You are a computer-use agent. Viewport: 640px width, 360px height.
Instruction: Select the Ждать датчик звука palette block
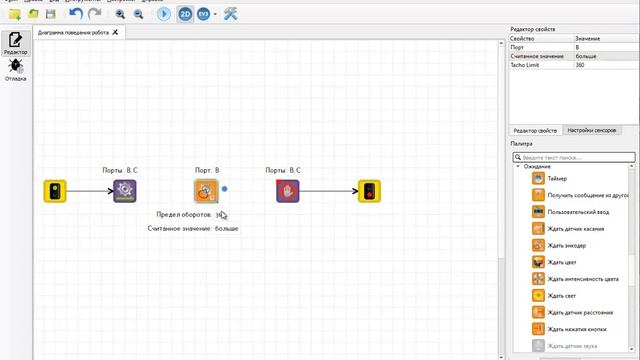tap(564, 346)
